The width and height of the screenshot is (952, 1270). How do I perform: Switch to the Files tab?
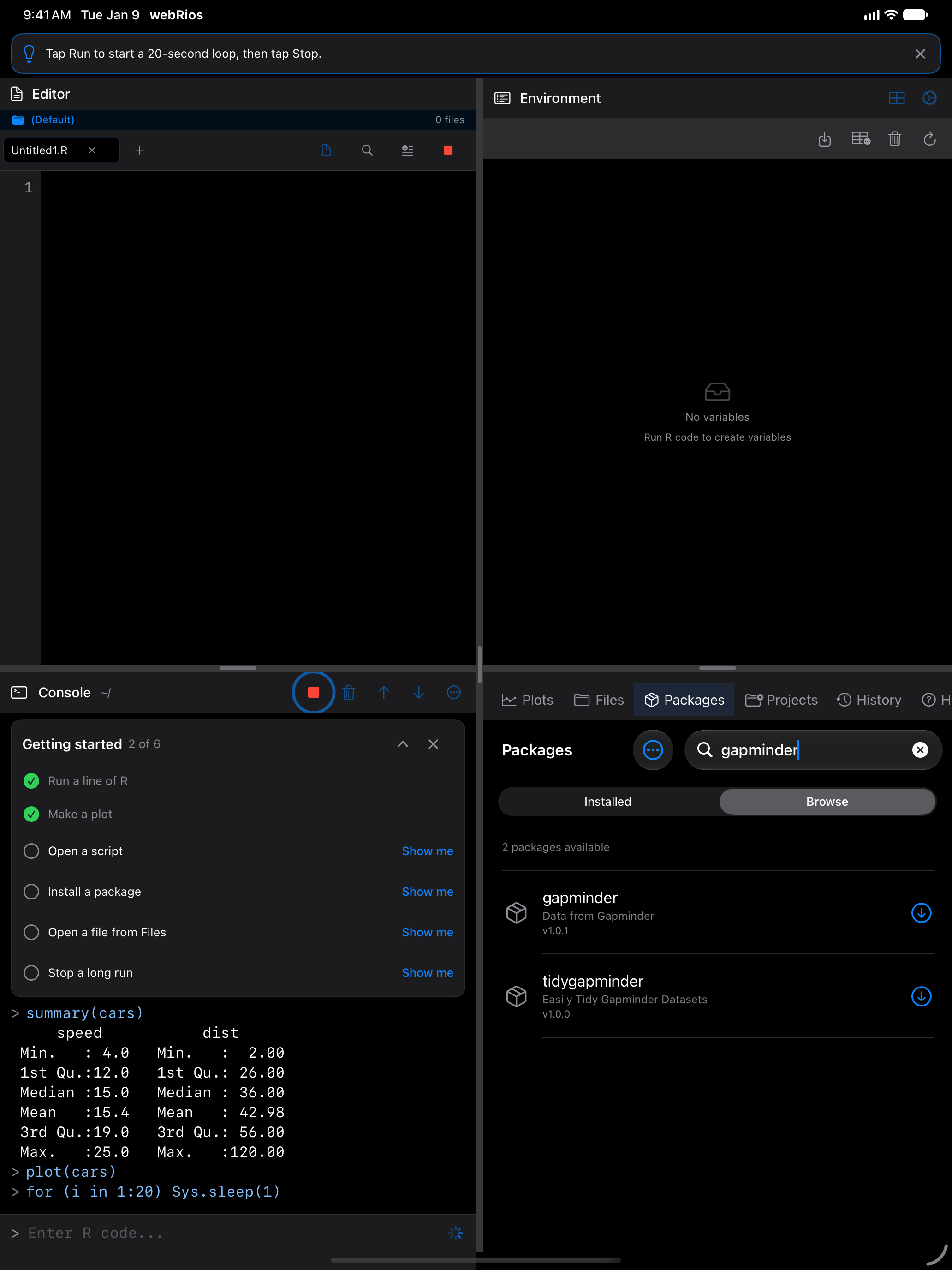(599, 700)
